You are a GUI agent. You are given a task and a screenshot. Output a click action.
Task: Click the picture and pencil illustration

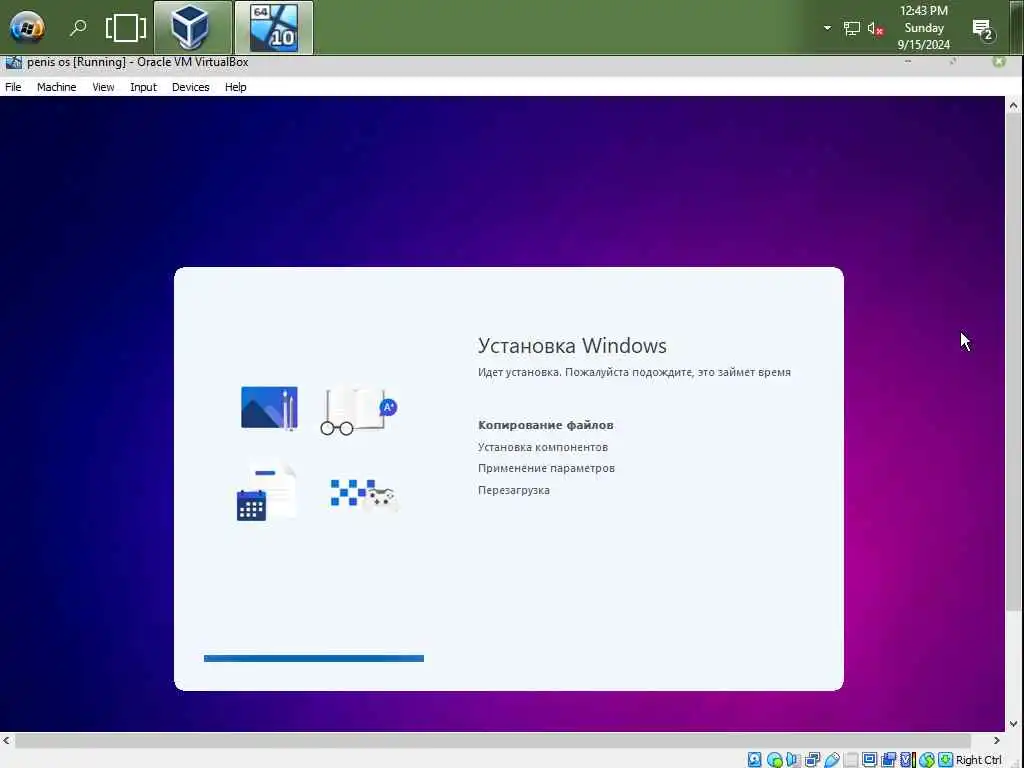[269, 408]
